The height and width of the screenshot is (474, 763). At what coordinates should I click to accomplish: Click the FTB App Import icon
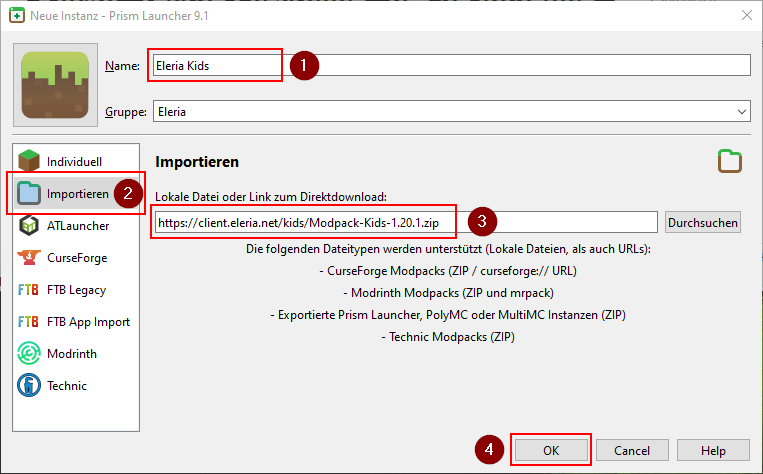pyautogui.click(x=30, y=322)
